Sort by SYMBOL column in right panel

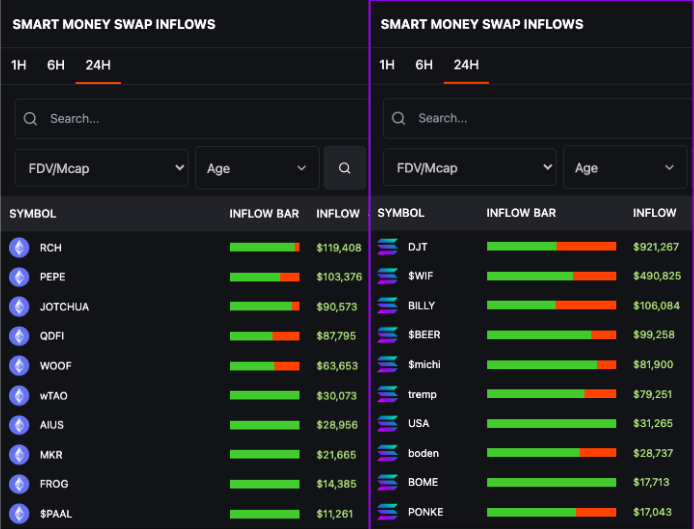click(x=401, y=213)
